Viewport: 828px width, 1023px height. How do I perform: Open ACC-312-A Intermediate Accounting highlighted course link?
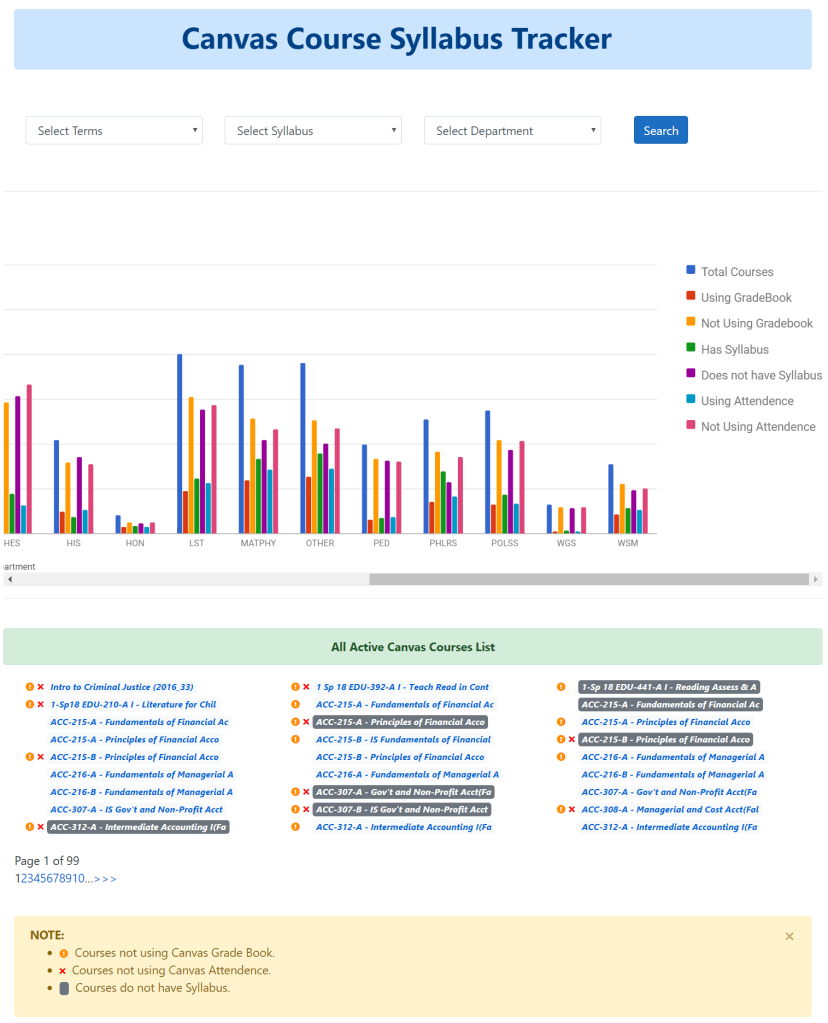tap(139, 827)
